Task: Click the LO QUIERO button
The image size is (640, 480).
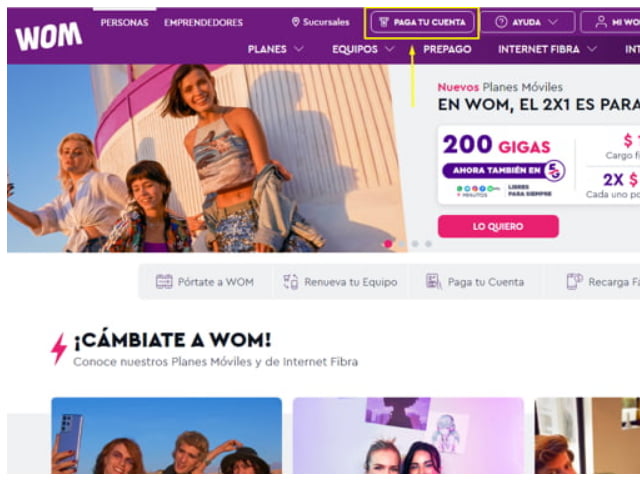Action: tap(498, 226)
